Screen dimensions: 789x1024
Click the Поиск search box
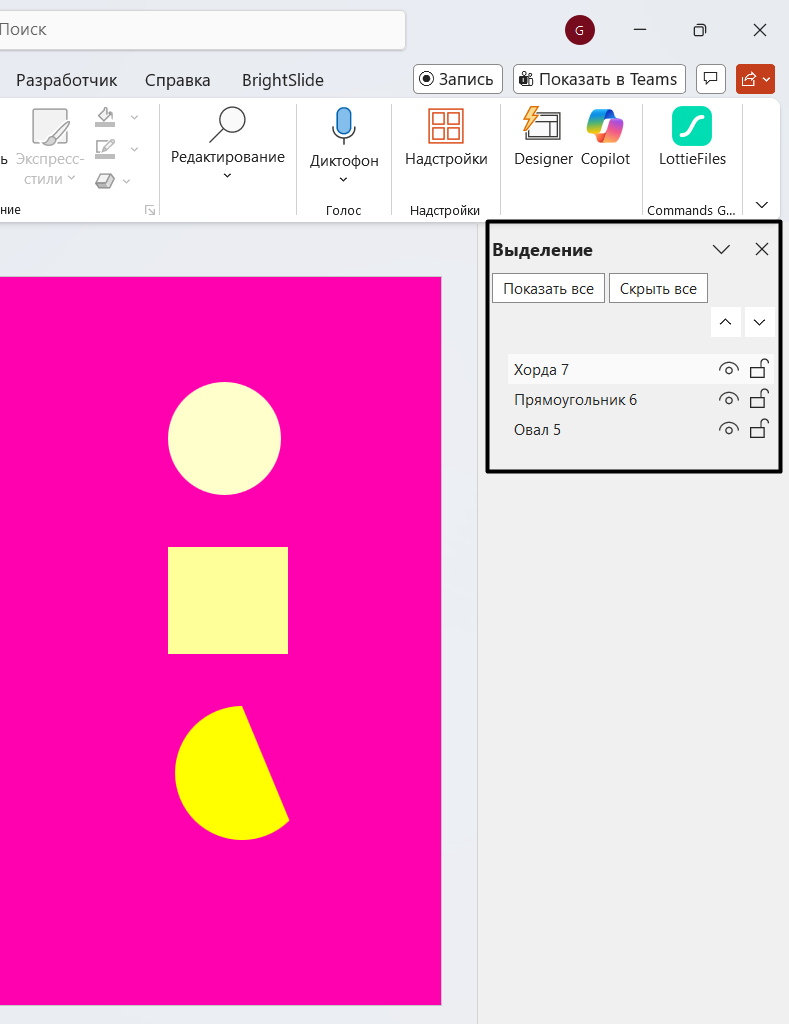click(x=201, y=30)
